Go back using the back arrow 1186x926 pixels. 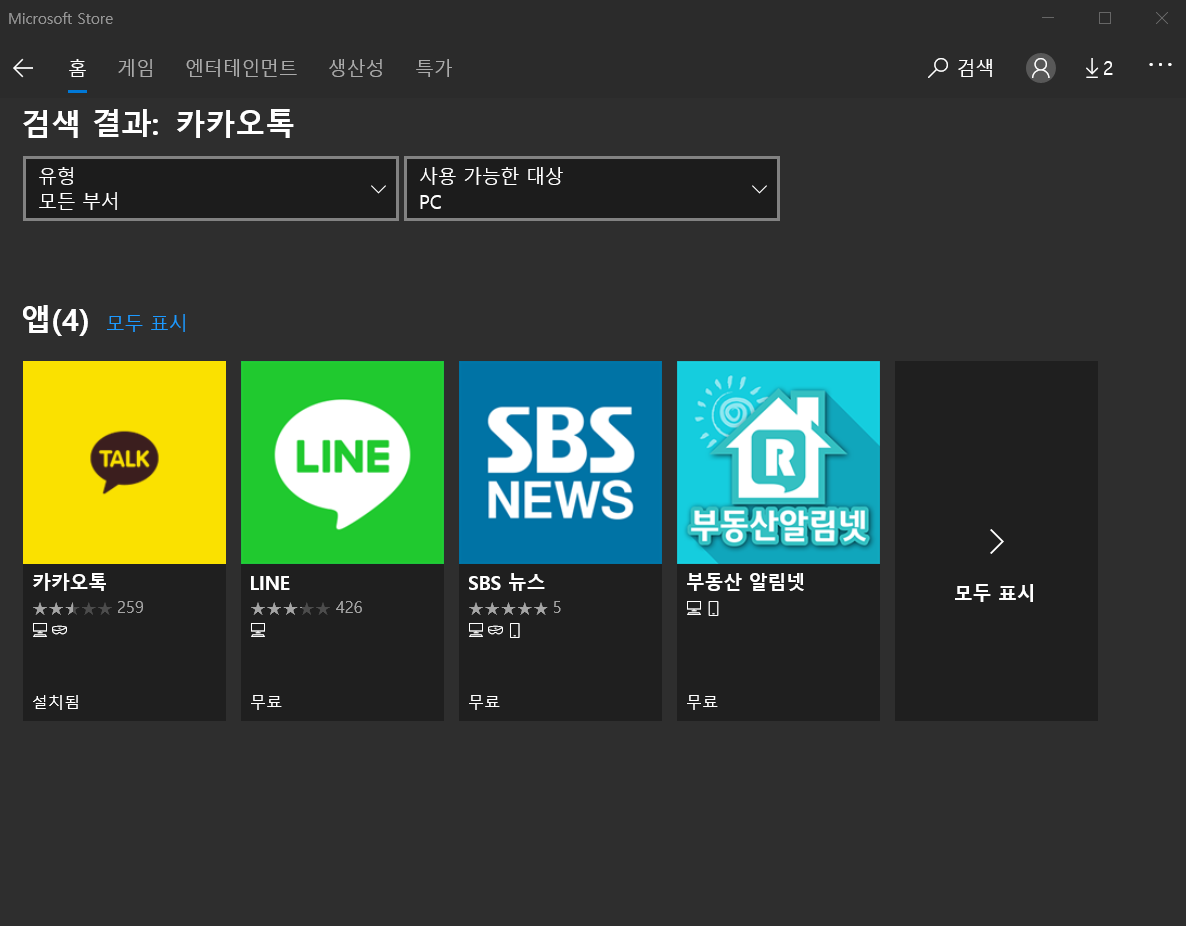(x=23, y=68)
